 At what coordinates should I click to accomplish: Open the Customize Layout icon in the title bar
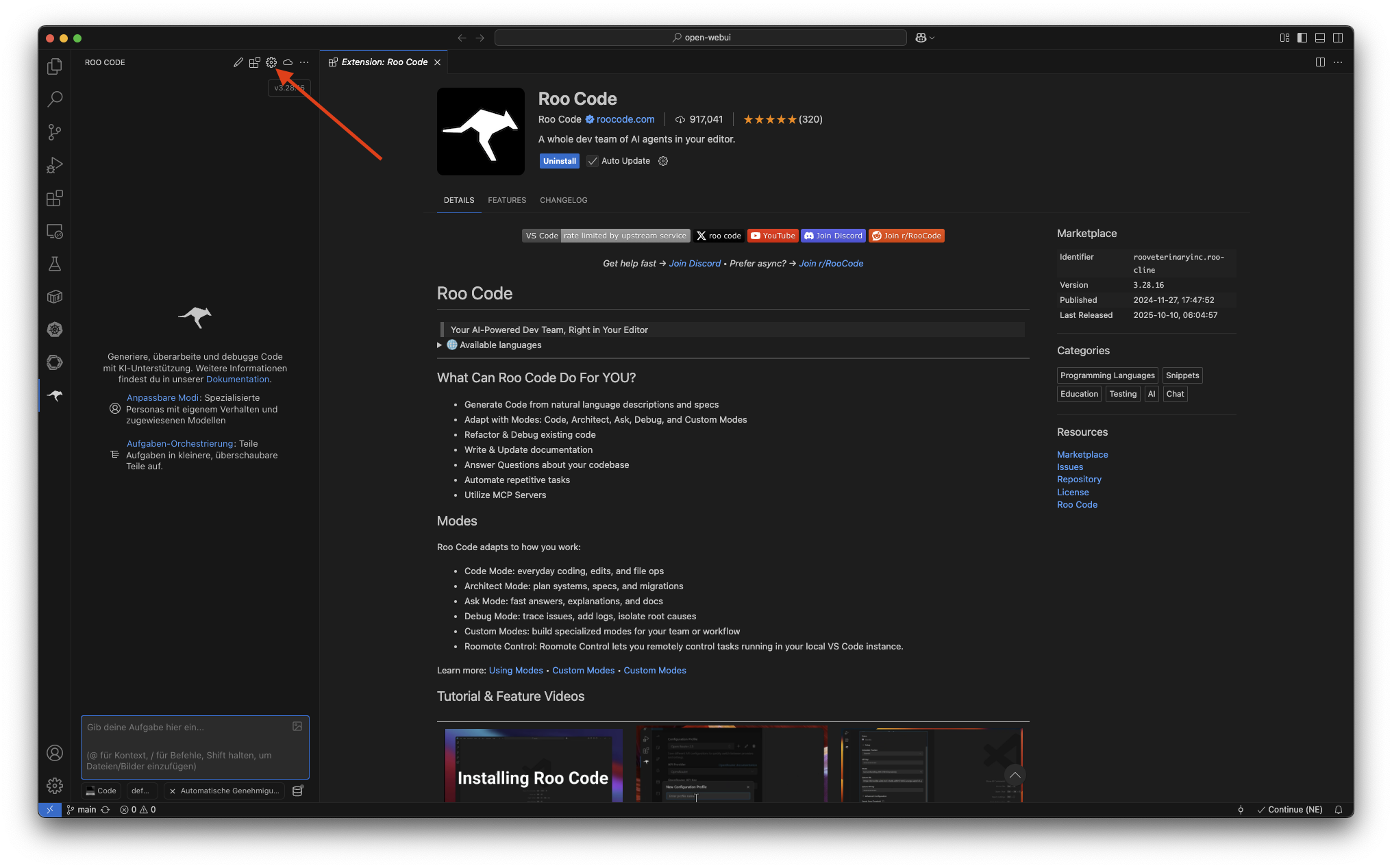(x=1284, y=38)
